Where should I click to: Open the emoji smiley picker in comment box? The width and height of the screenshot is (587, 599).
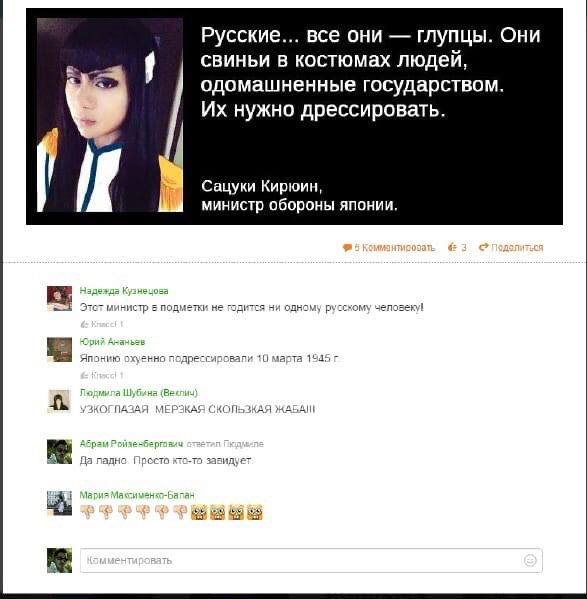(530, 560)
